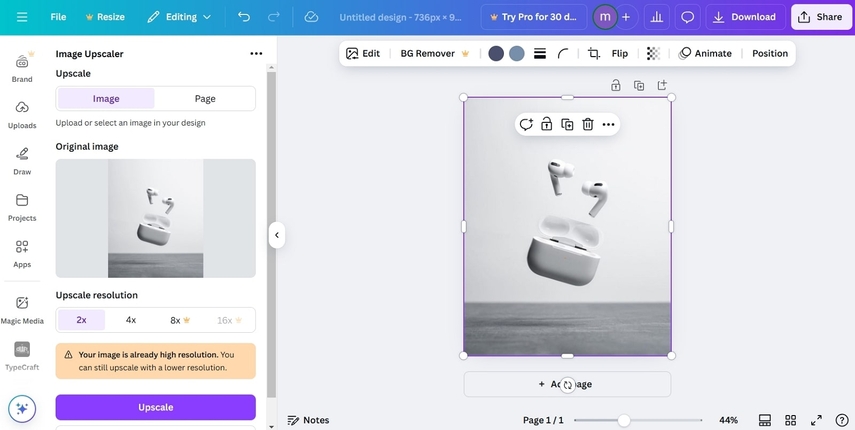Open the File menu
This screenshot has height=430, width=855.
pos(58,17)
